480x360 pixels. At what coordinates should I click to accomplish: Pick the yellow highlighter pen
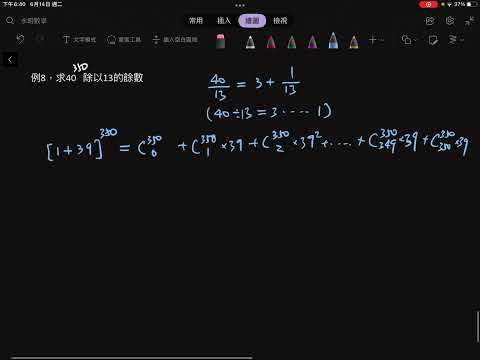click(354, 42)
